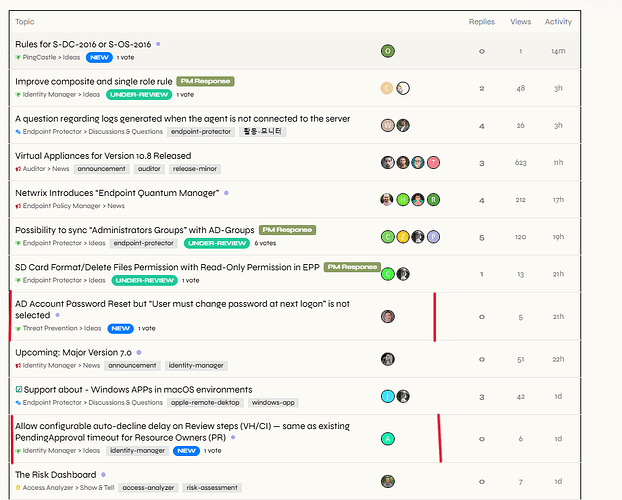Open the poster avatar on The Risk Dashboard row
The image size is (622, 500).
(x=388, y=481)
